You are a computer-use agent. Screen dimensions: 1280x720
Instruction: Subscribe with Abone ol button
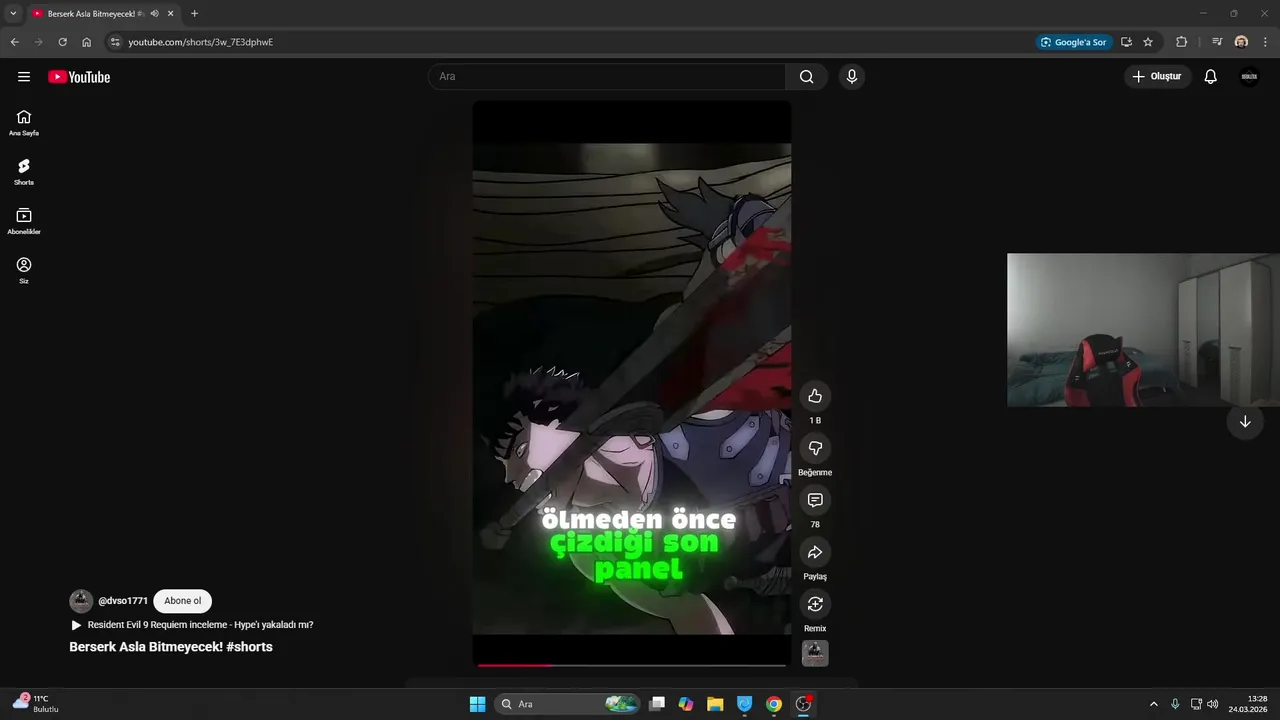[182, 601]
